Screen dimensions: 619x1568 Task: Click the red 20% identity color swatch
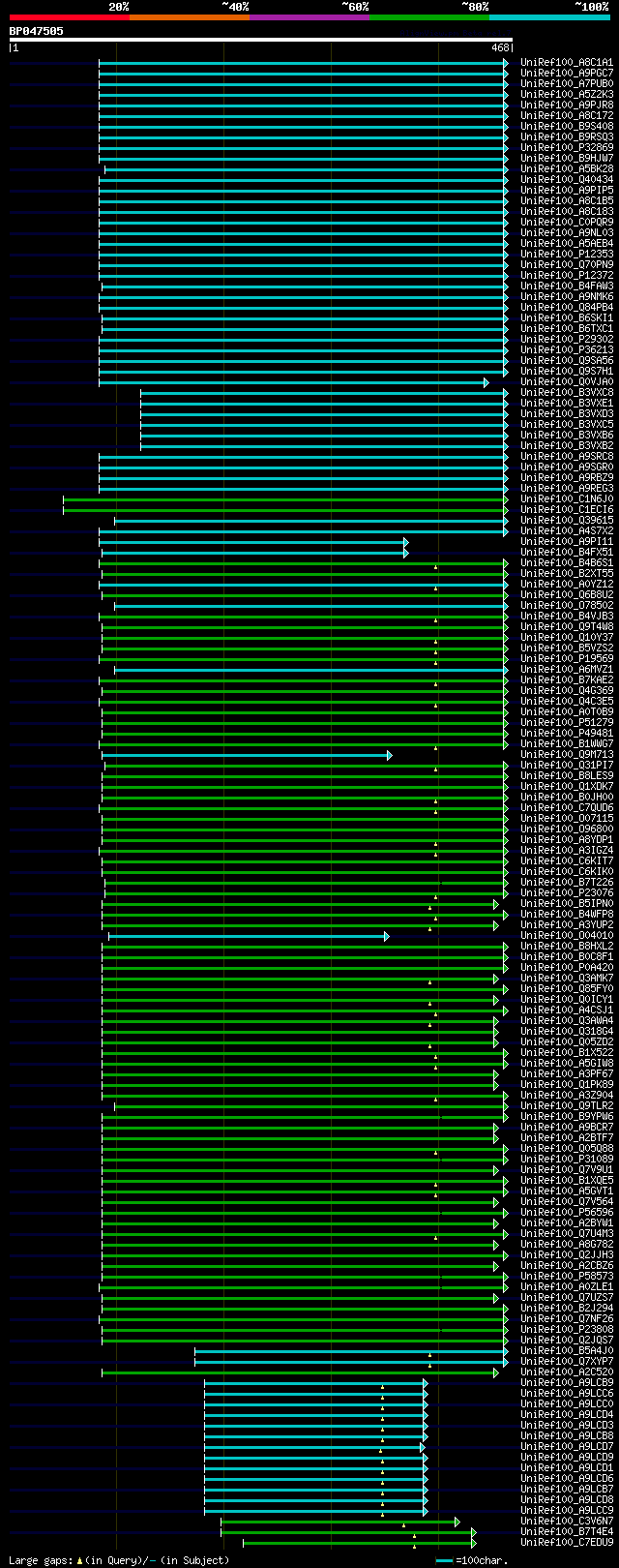coord(70,17)
